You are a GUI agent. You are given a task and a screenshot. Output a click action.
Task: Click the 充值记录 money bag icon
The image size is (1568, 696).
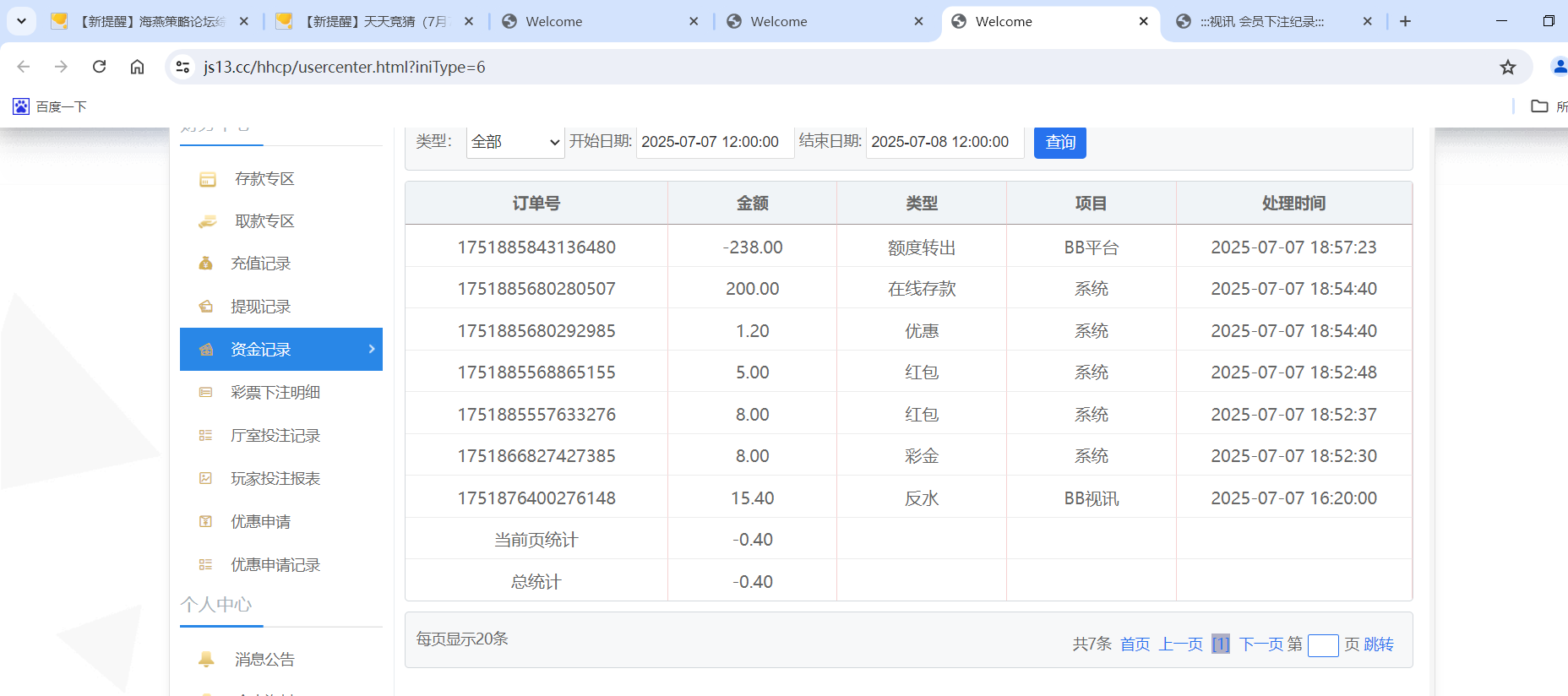(x=205, y=264)
